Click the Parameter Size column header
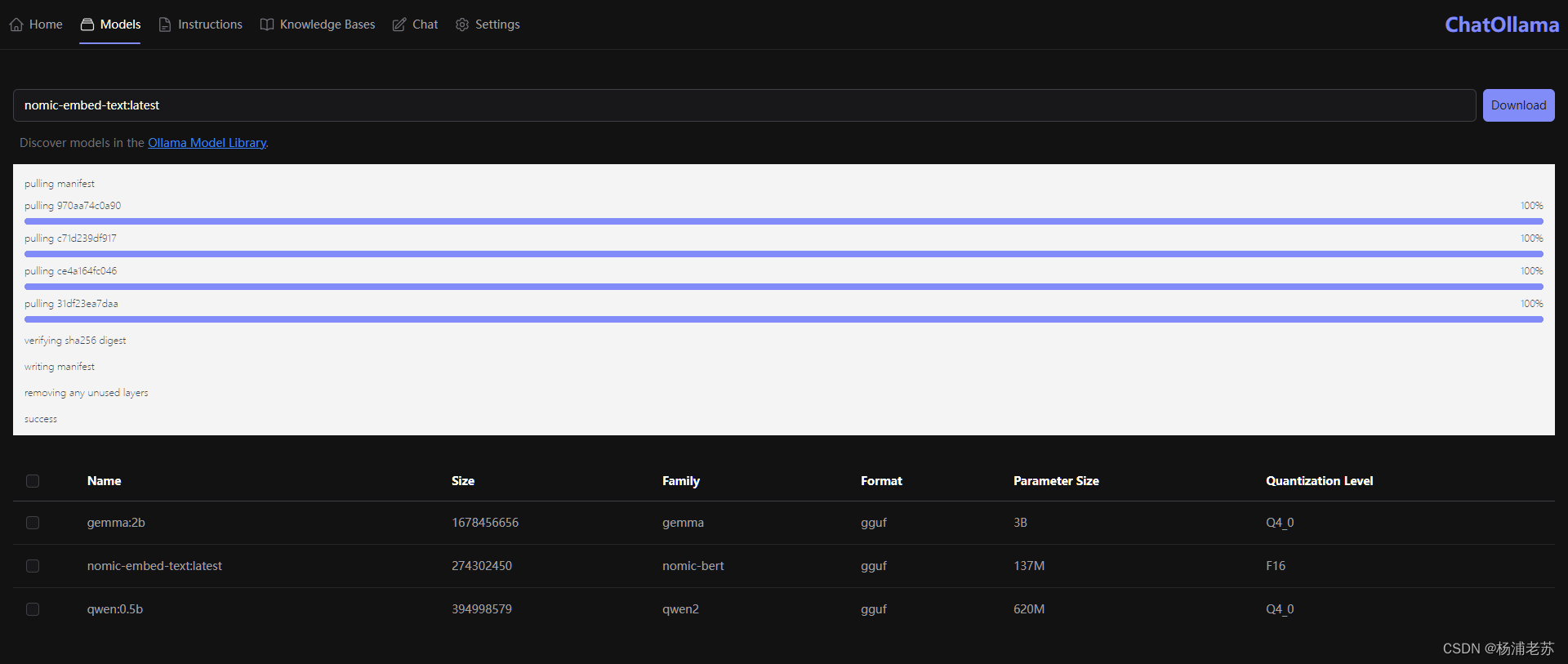This screenshot has width=1568, height=664. click(x=1056, y=481)
